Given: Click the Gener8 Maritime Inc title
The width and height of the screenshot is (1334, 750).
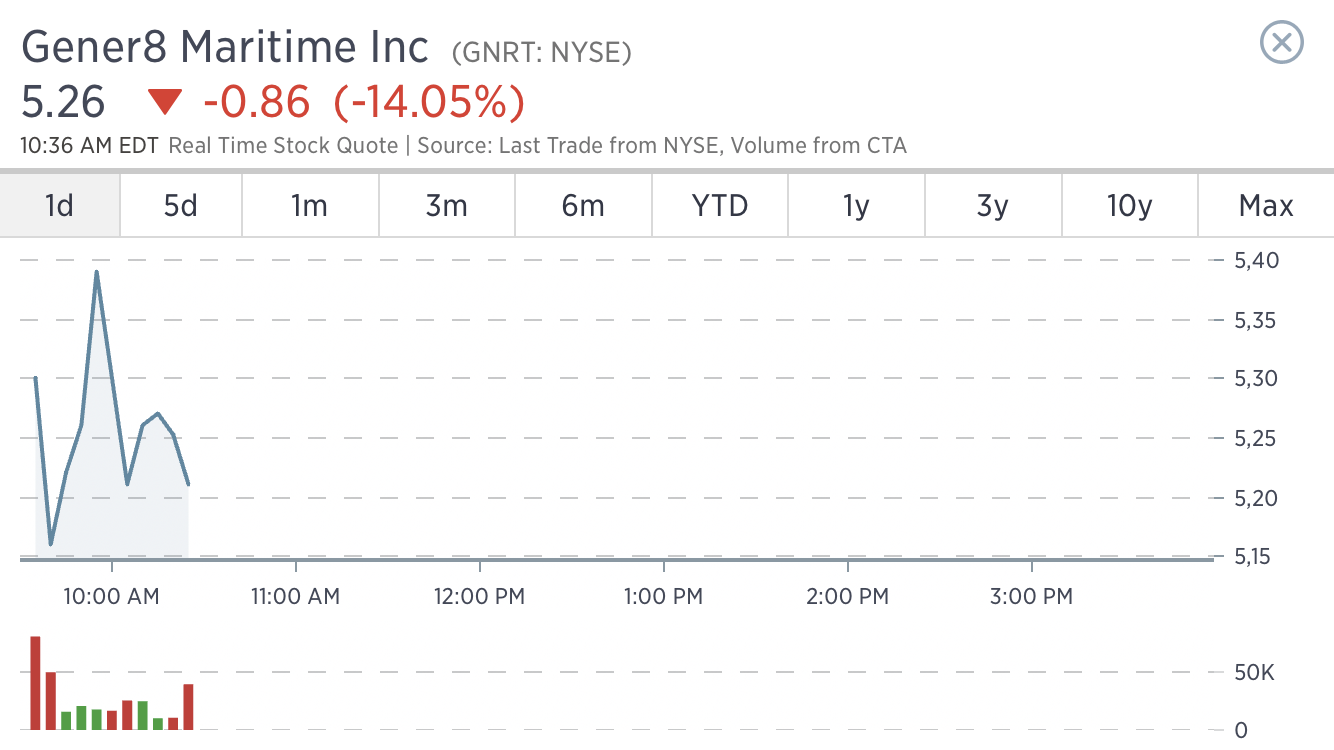Looking at the screenshot, I should tap(225, 48).
